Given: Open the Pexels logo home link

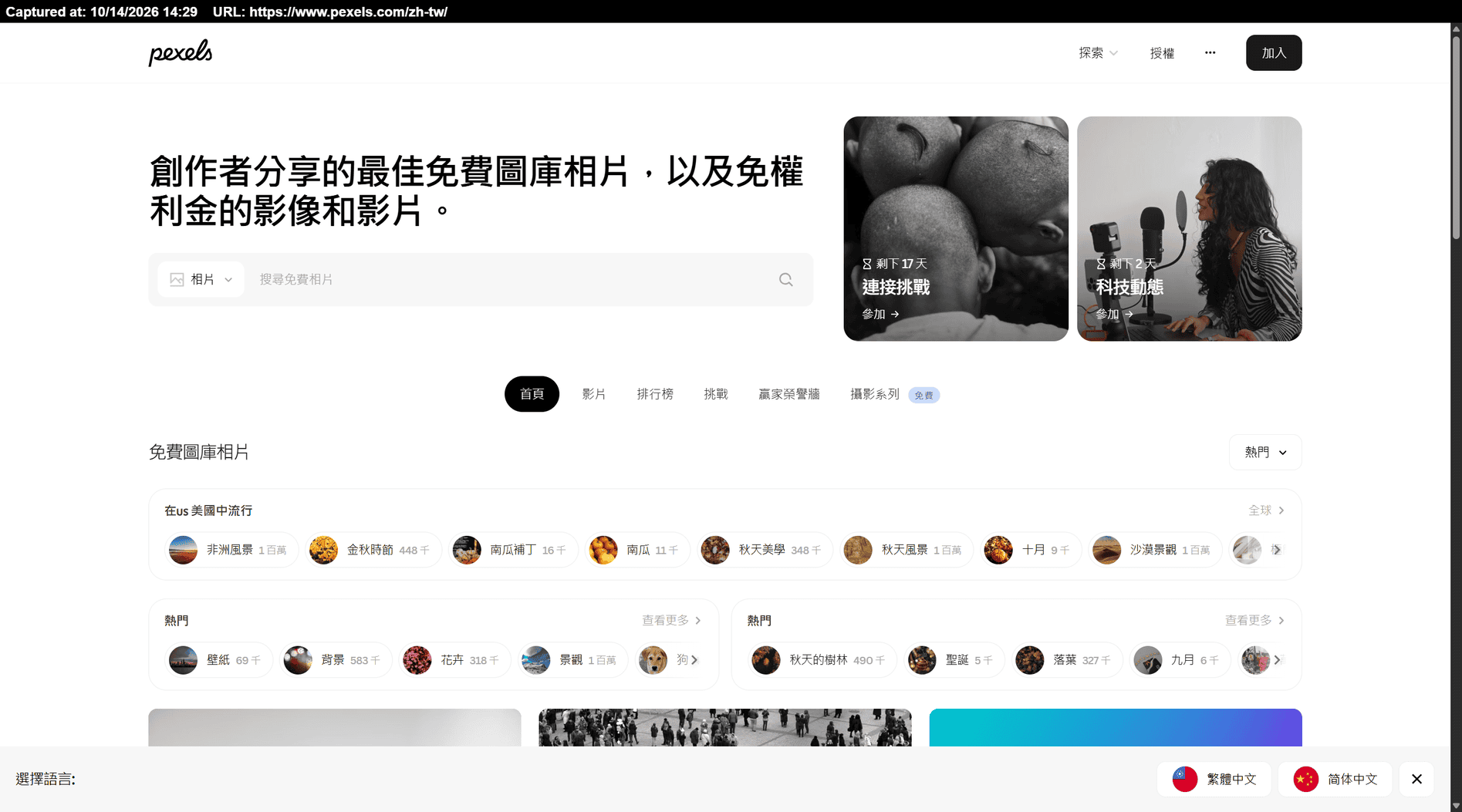Looking at the screenshot, I should (x=180, y=52).
